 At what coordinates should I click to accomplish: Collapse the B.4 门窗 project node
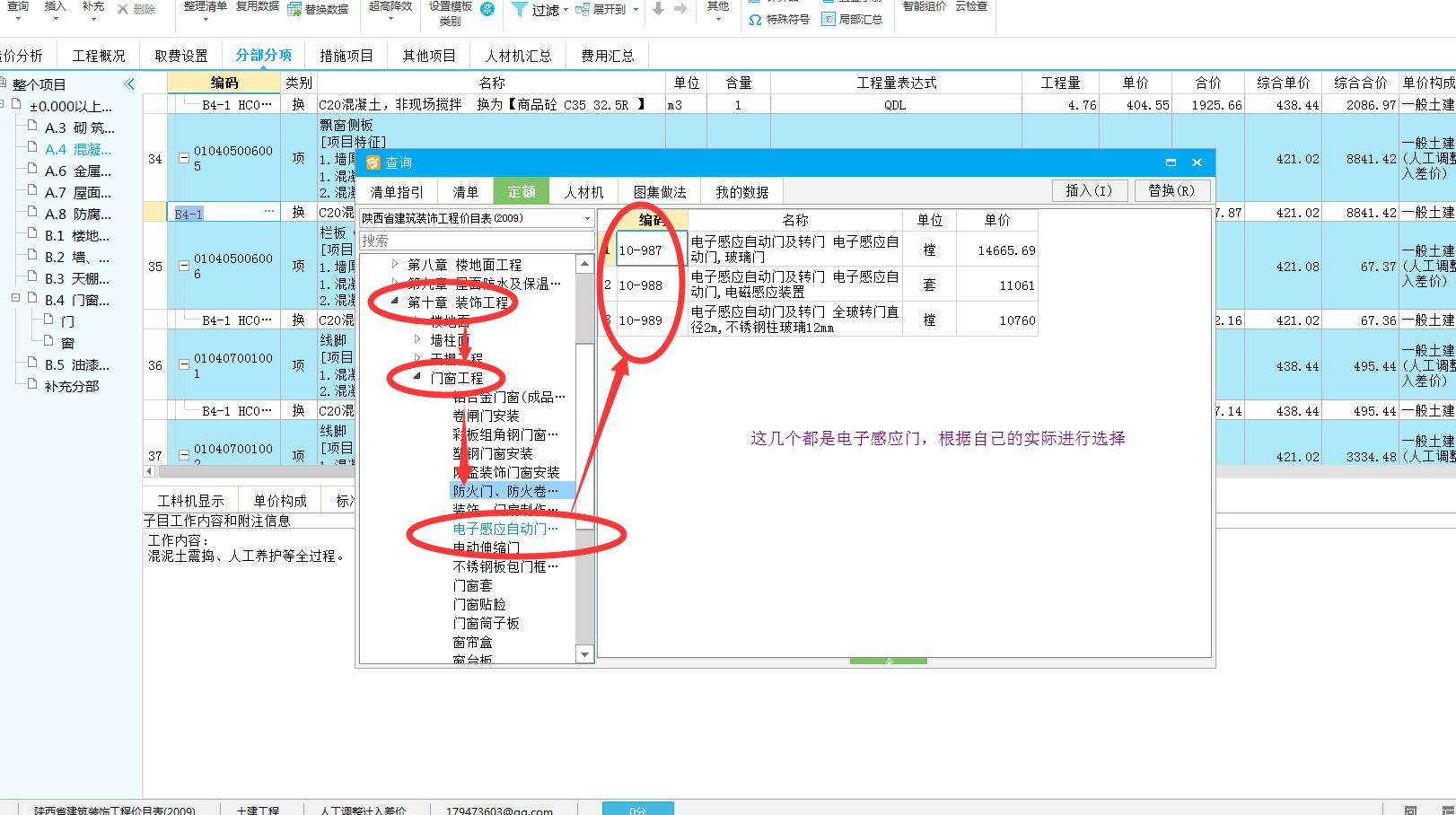pos(16,298)
